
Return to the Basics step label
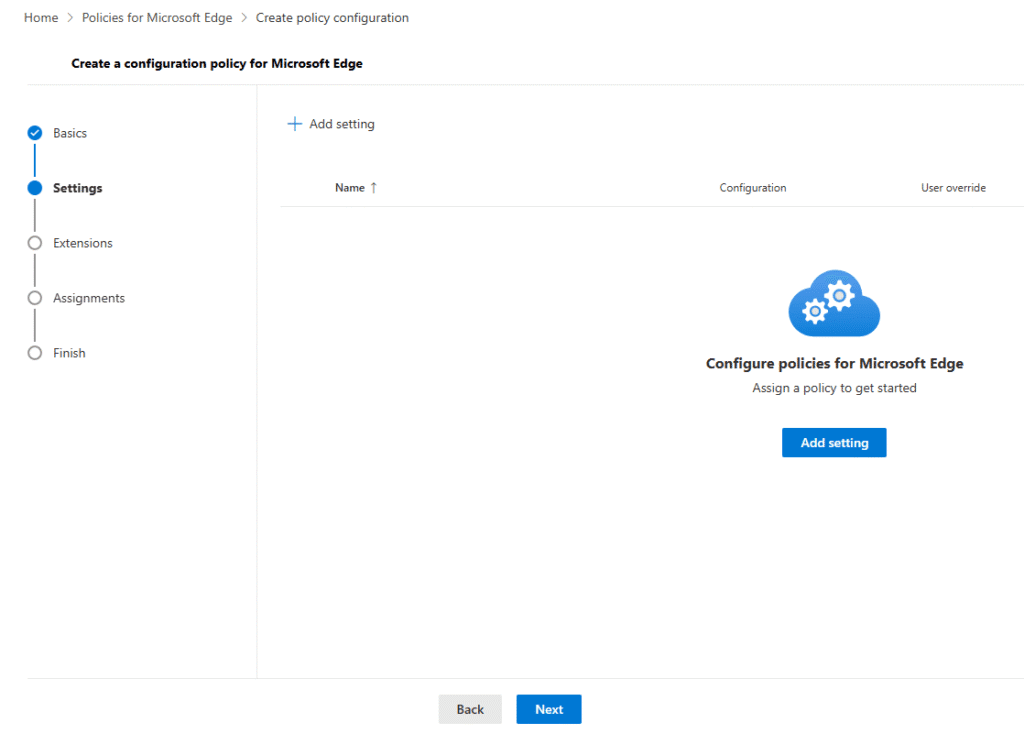click(x=70, y=133)
